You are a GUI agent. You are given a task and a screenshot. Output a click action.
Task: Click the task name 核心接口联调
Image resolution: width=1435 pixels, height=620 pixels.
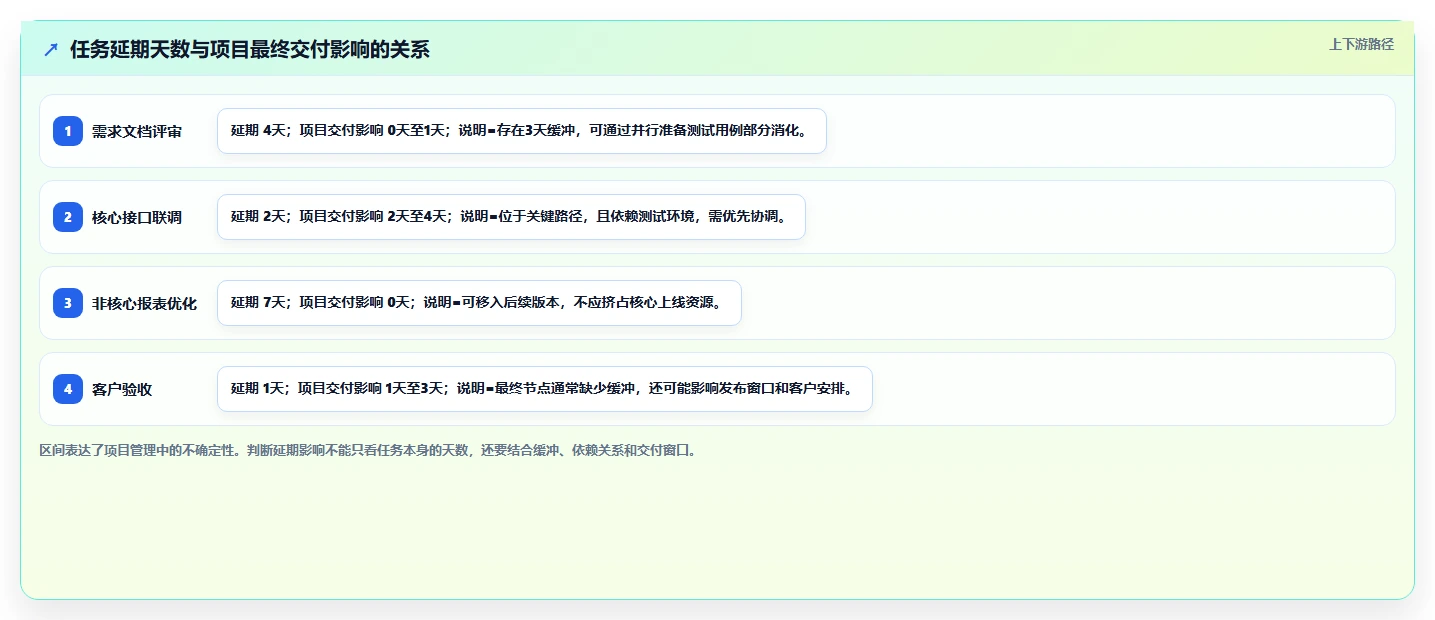[137, 217]
